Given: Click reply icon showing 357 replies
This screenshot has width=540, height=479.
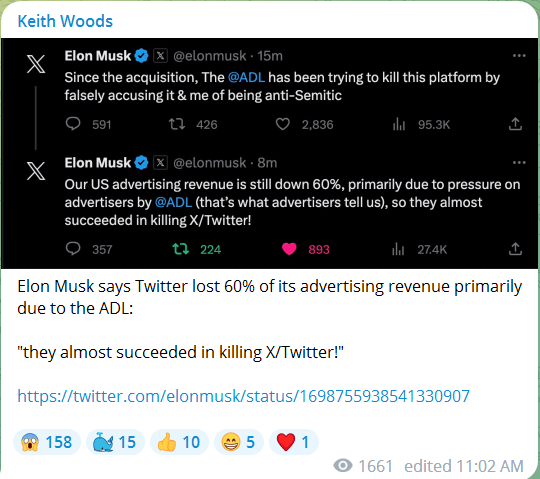Looking at the screenshot, I should [x=73, y=249].
